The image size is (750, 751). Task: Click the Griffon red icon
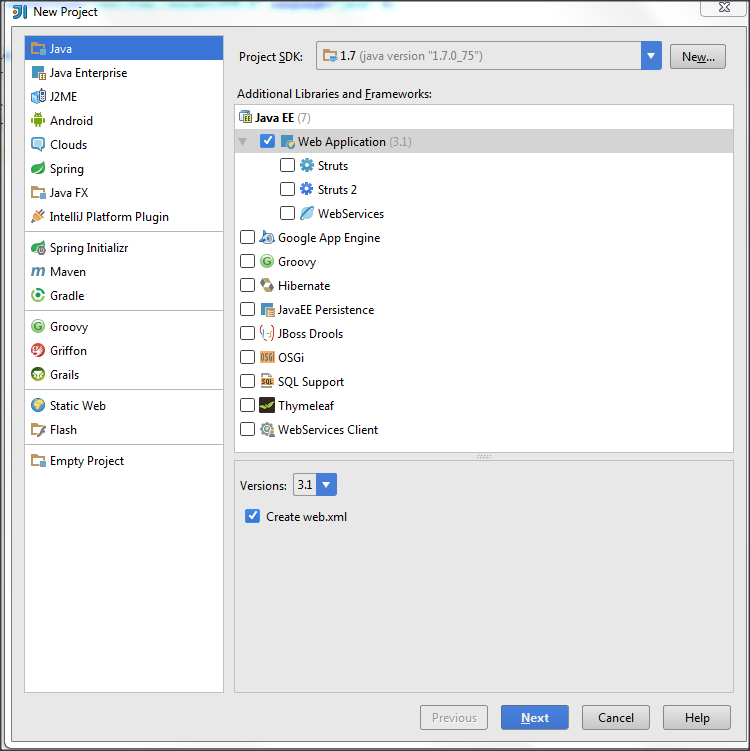pos(38,351)
